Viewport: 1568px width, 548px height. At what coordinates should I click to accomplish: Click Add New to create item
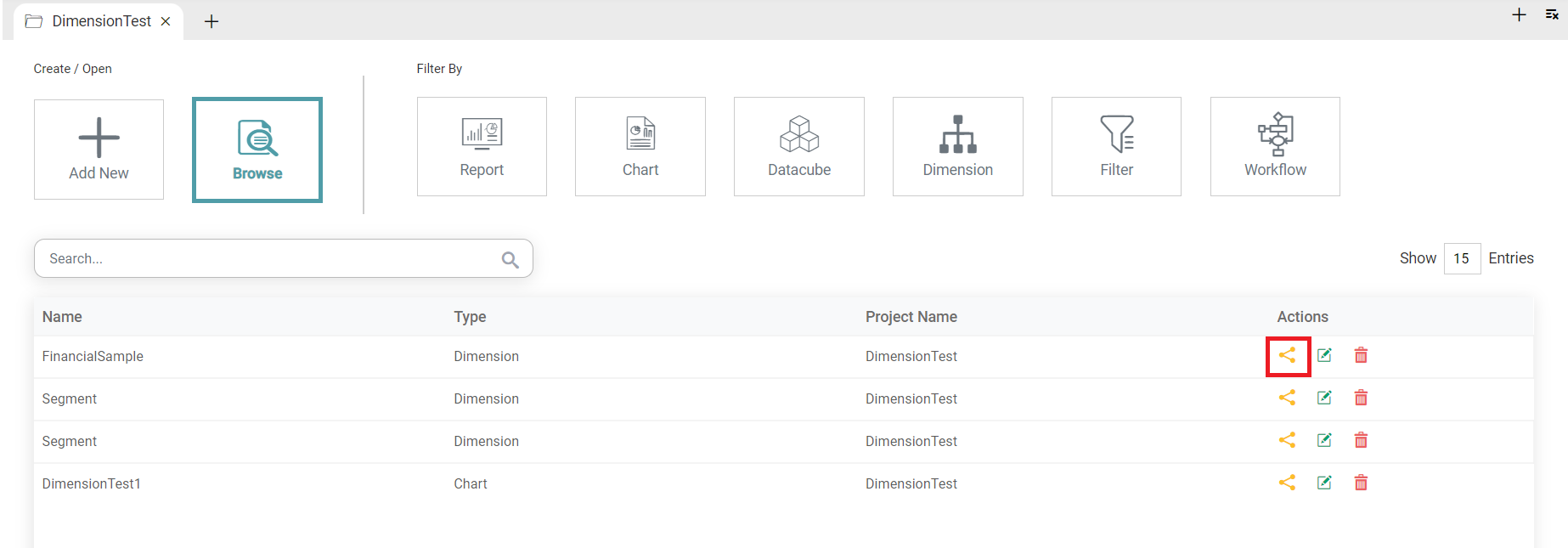[x=99, y=150]
